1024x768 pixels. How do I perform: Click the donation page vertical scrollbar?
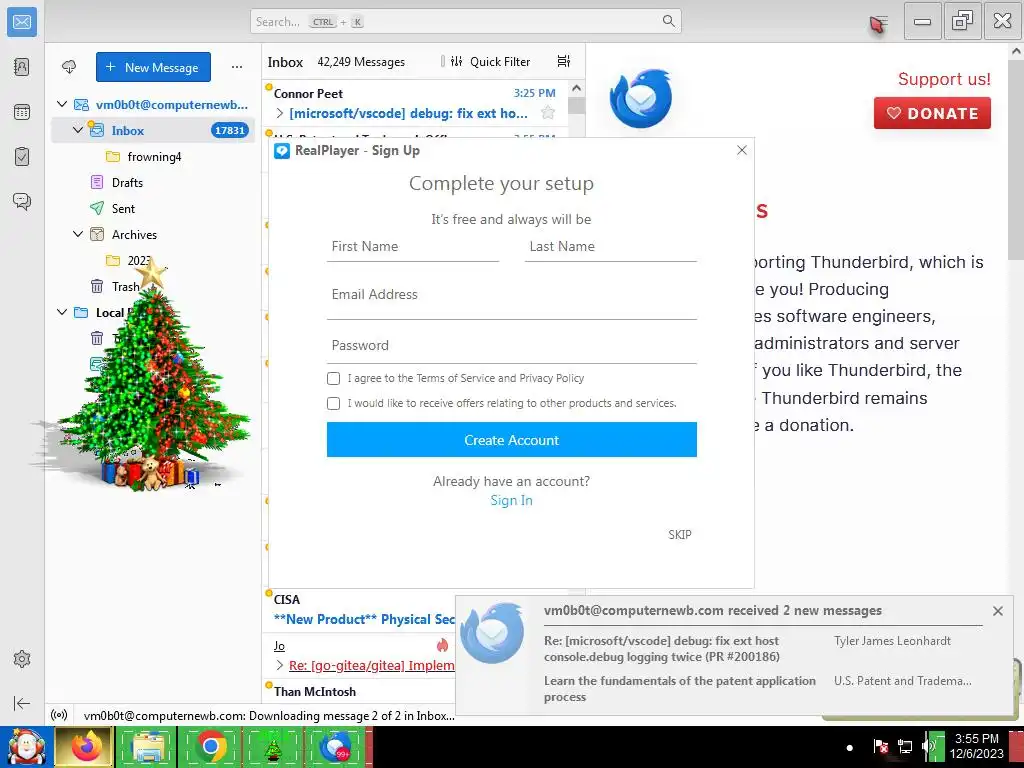tap(1016, 161)
